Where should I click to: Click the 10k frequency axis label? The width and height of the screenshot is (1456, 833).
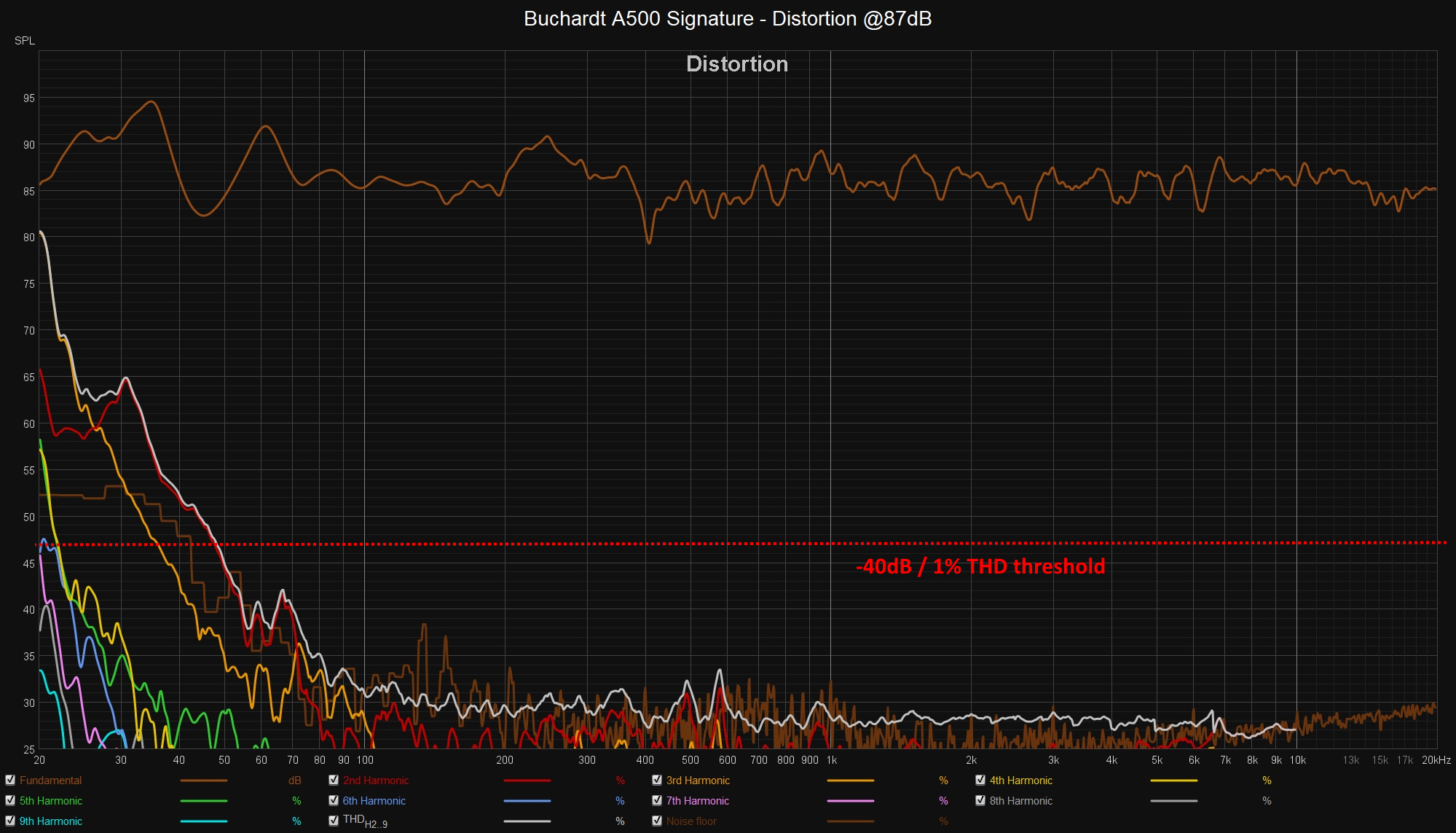coord(1298,760)
